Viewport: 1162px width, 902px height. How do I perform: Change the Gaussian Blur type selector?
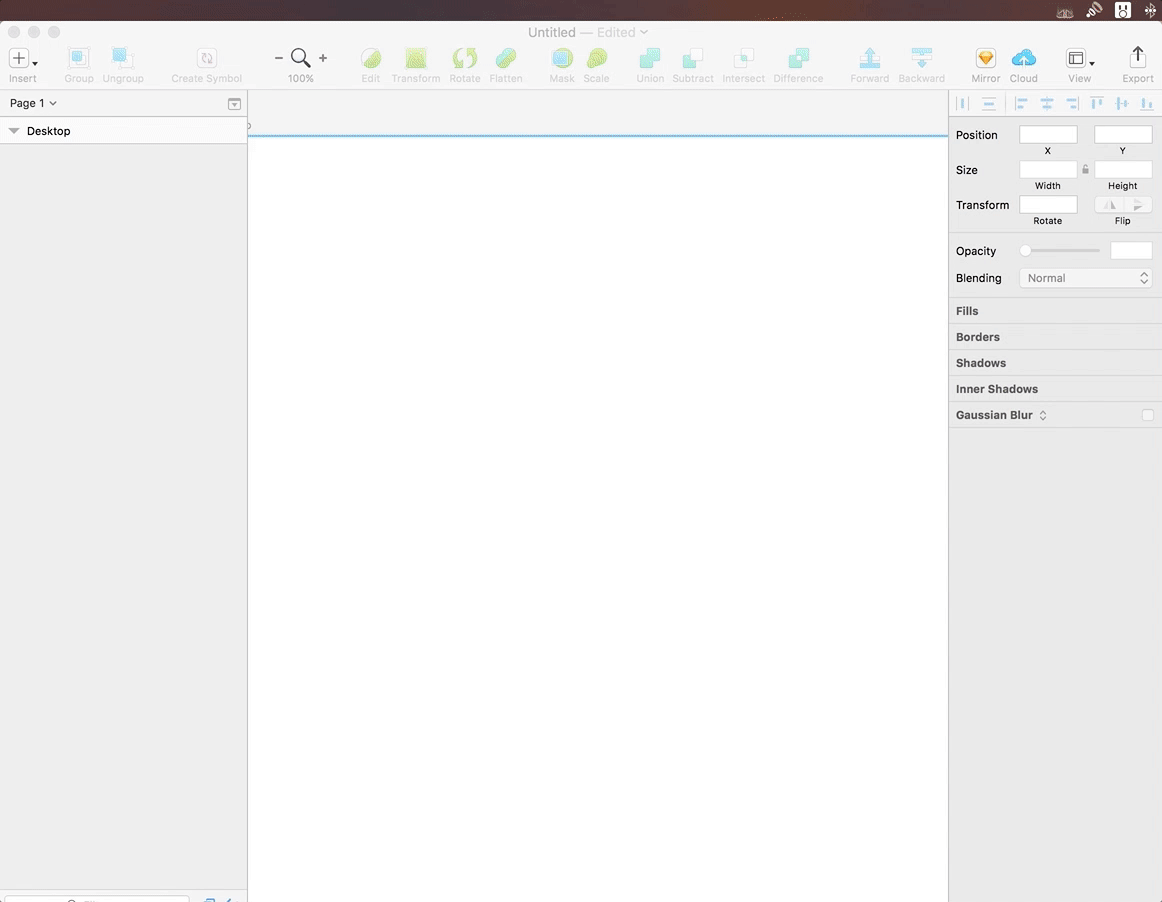pos(1043,415)
